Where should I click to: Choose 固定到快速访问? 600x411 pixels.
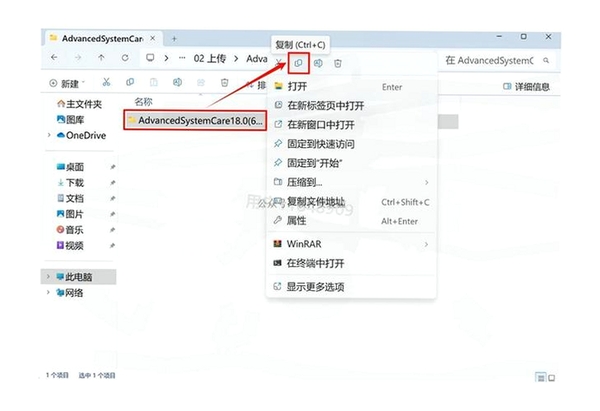(x=351, y=144)
